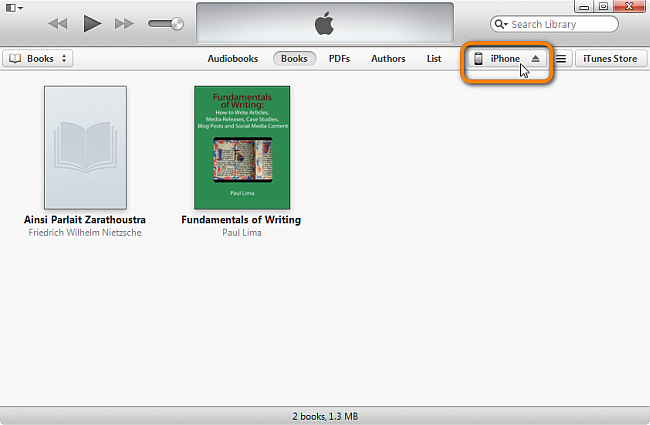The width and height of the screenshot is (650, 425).
Task: Select the Ainsi Parlait Zarathoustra cover
Action: click(85, 148)
